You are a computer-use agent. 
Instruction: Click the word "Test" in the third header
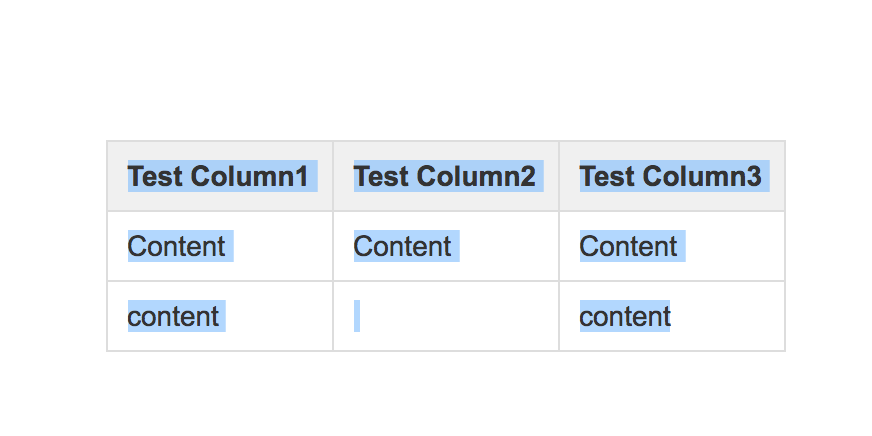click(607, 176)
